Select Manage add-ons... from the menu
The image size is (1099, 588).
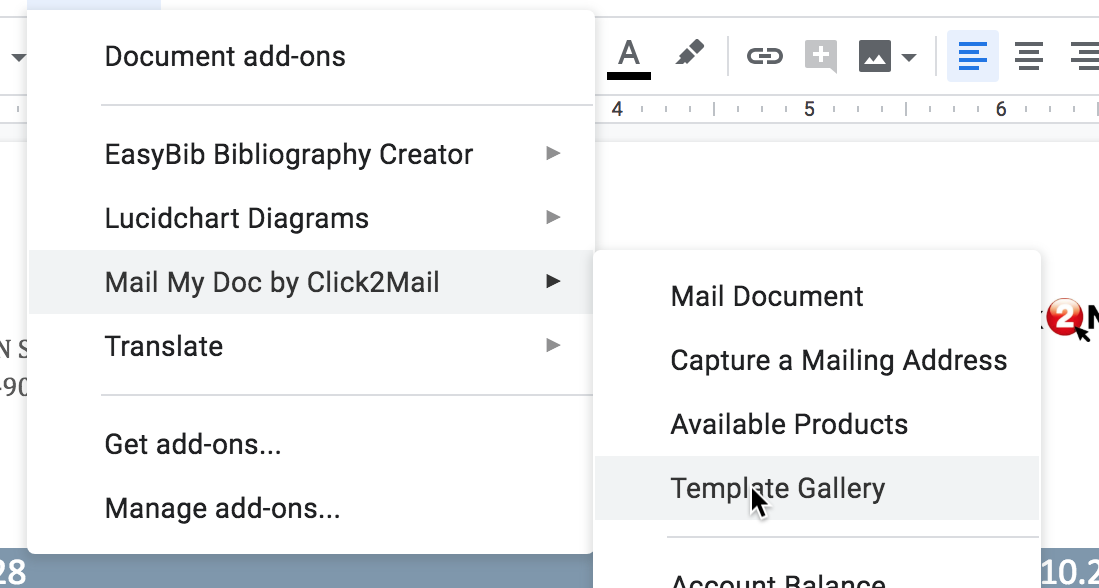pos(311,508)
